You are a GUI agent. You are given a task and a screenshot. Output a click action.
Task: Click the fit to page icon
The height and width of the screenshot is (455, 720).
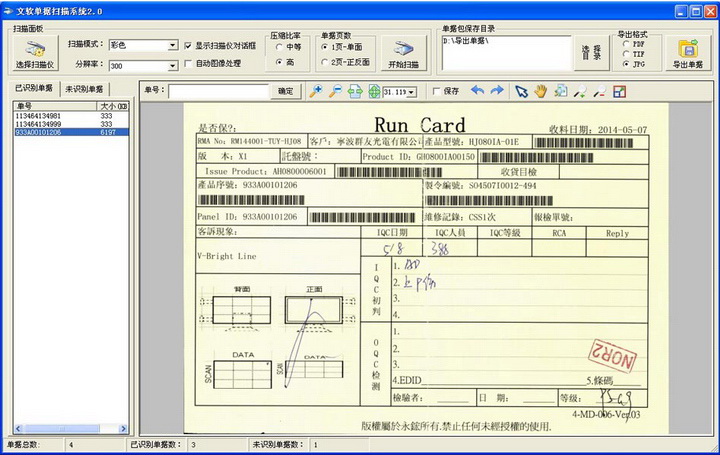374,91
